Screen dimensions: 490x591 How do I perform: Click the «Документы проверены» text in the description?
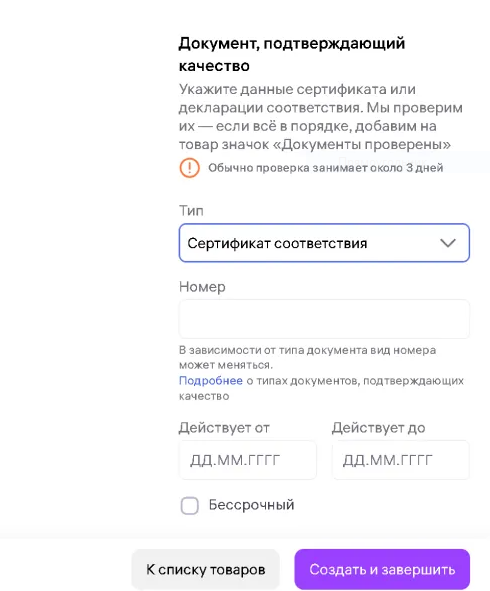pos(361,144)
